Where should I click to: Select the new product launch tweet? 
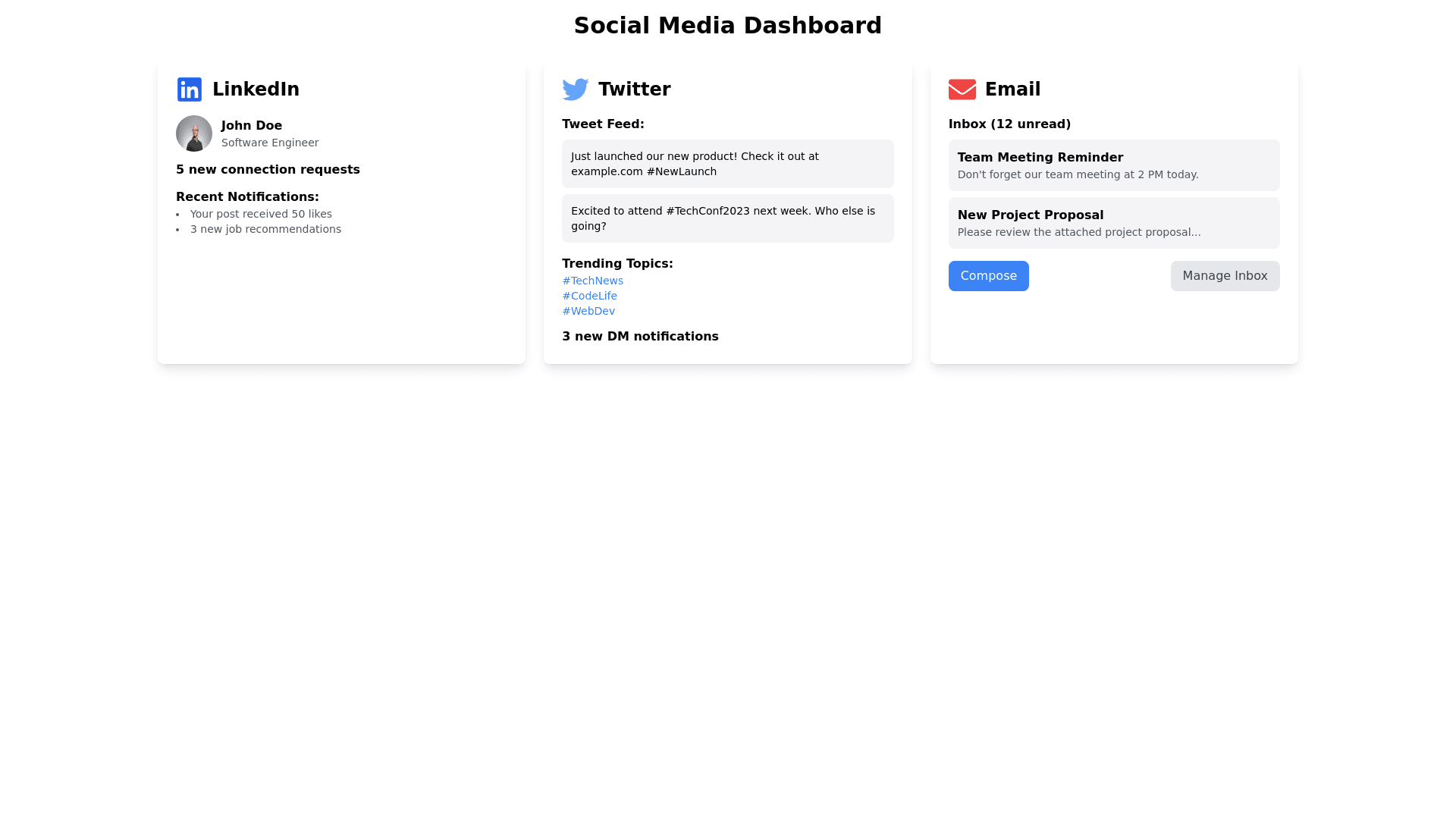tap(727, 164)
